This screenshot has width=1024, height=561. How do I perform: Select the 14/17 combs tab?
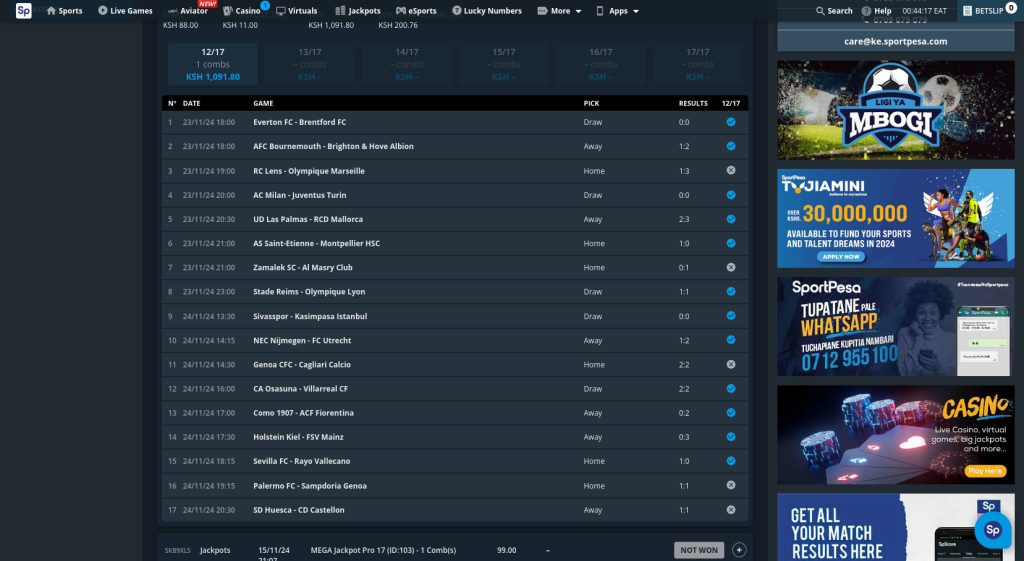coord(407,64)
